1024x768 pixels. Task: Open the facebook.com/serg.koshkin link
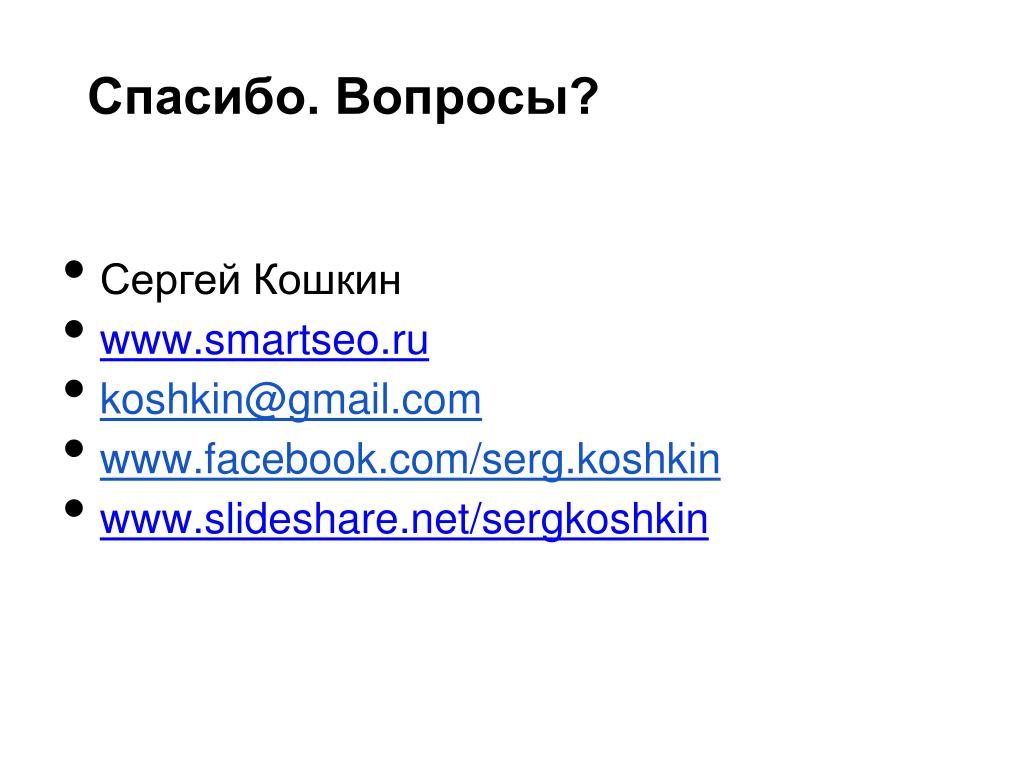point(410,460)
